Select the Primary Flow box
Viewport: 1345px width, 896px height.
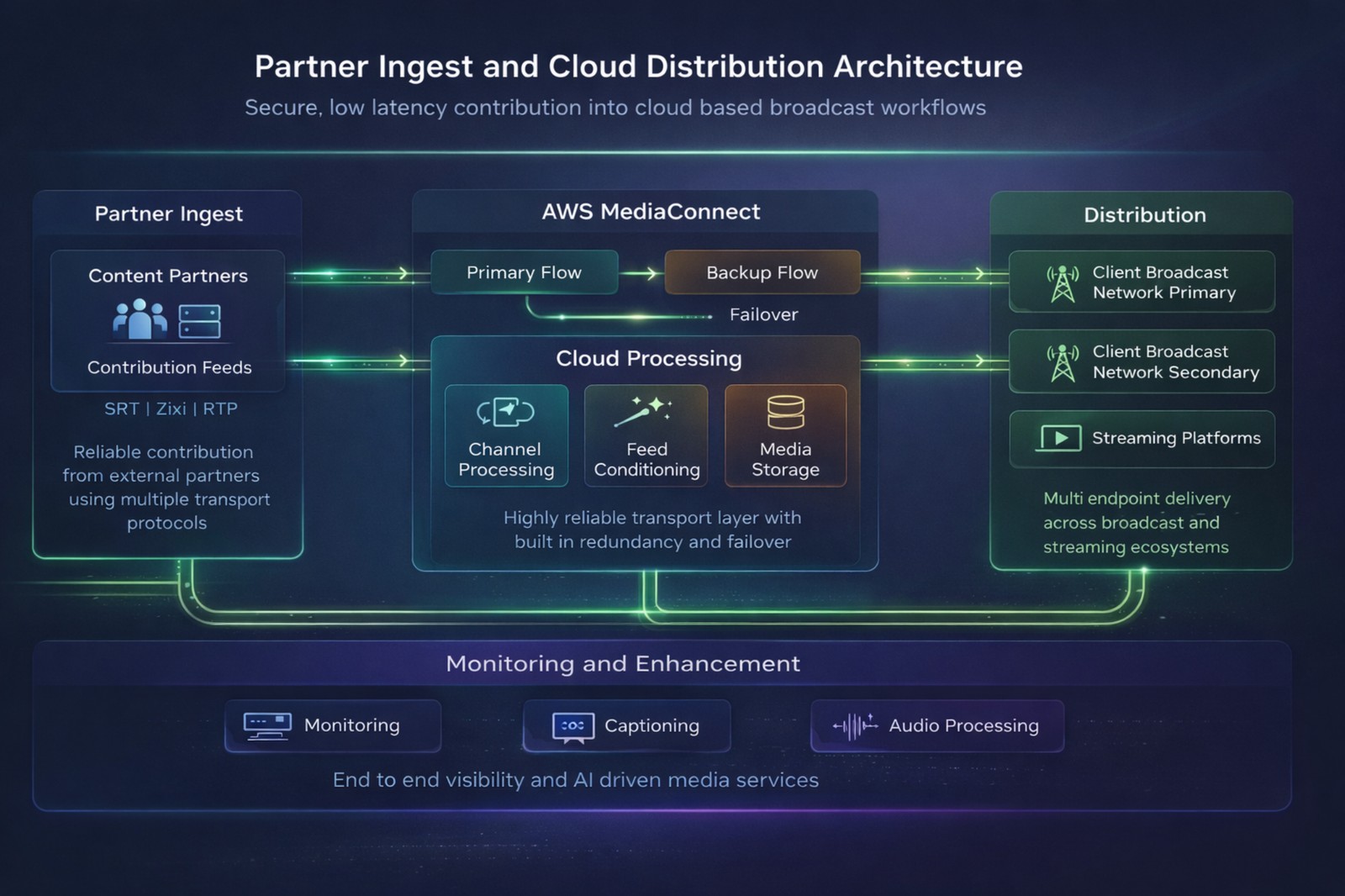click(x=525, y=272)
